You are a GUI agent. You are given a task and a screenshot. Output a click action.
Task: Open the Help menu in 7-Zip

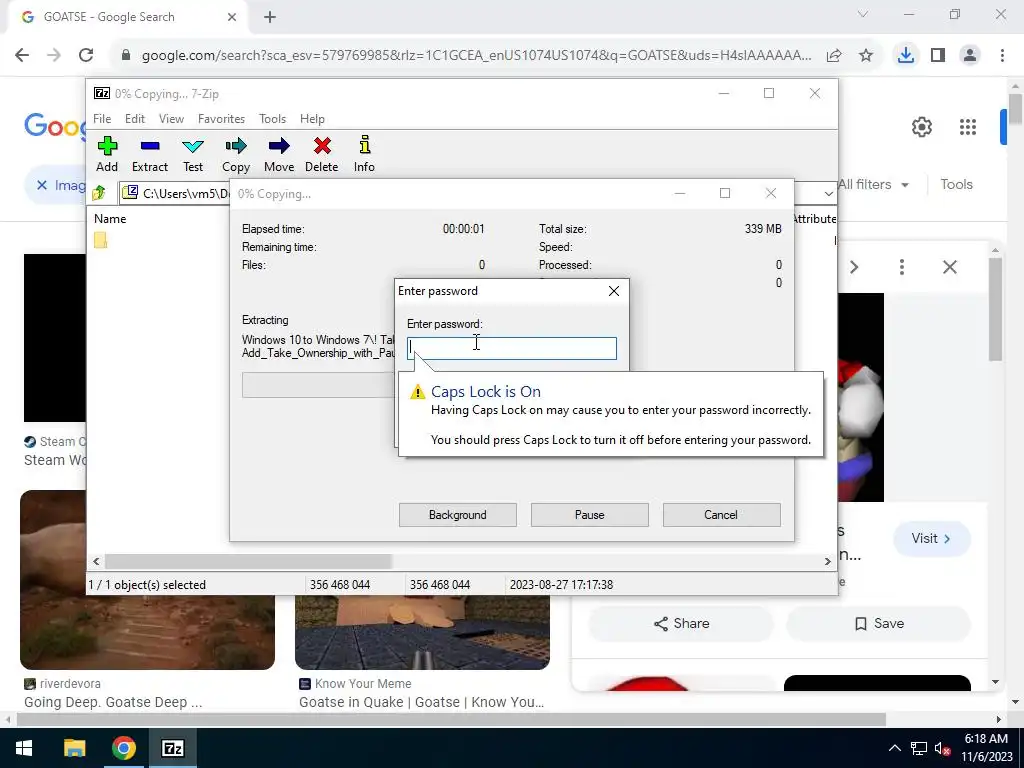coord(312,119)
